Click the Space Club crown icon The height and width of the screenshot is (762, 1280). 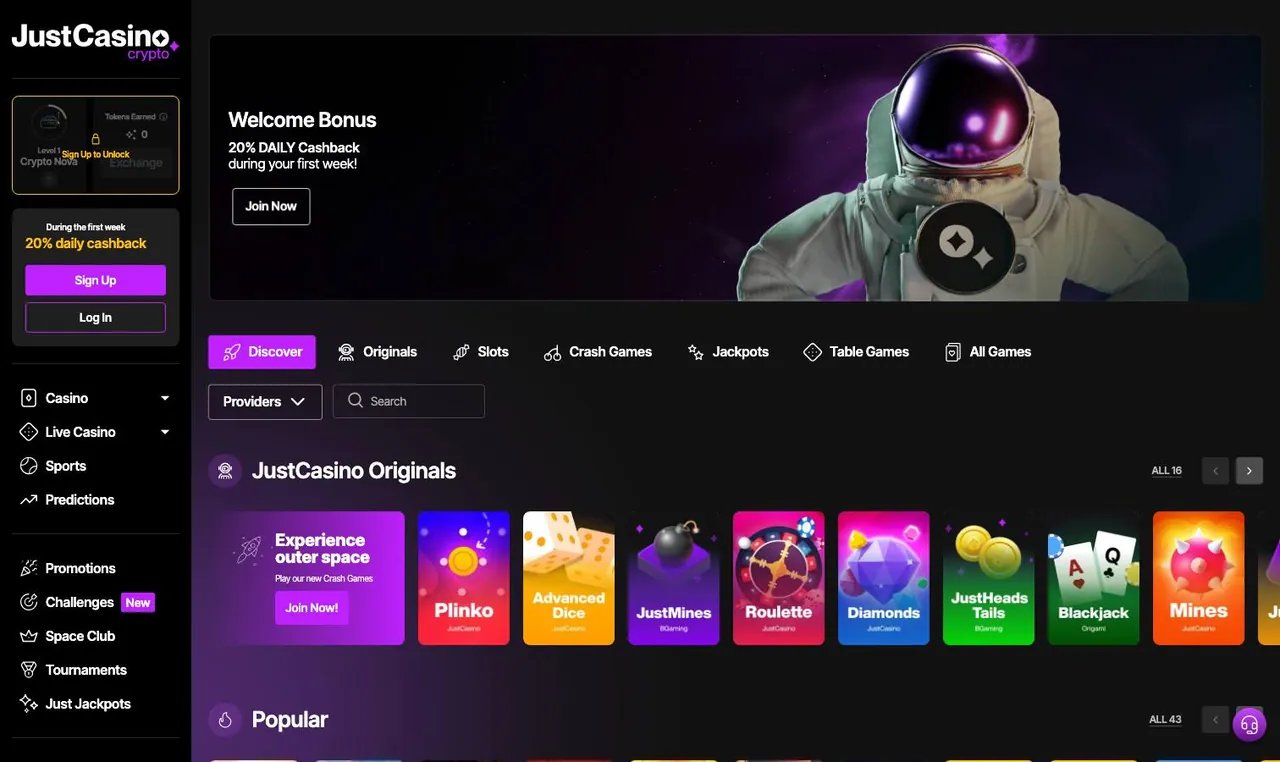click(x=28, y=636)
